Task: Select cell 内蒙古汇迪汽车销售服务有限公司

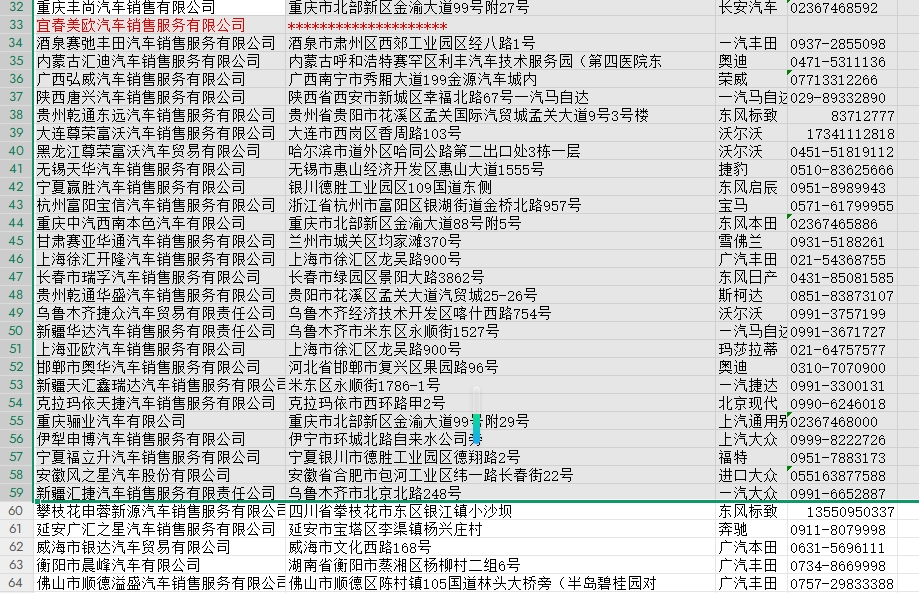Action: click(159, 62)
